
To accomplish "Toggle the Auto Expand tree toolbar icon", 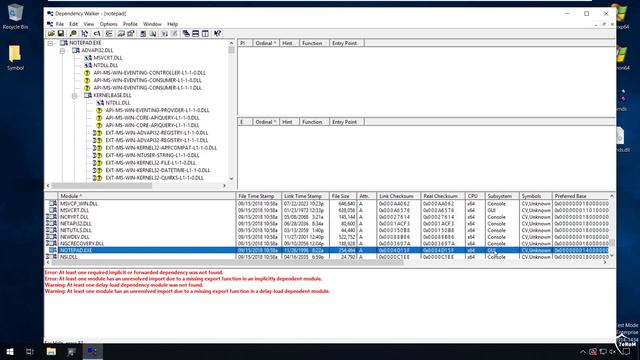I will click(84, 33).
